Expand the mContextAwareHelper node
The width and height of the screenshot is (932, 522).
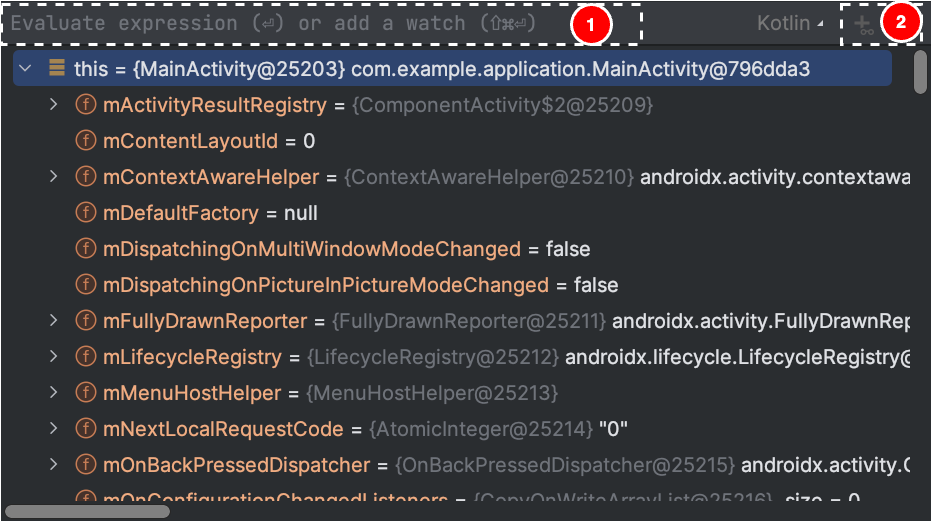pyautogui.click(x=54, y=177)
